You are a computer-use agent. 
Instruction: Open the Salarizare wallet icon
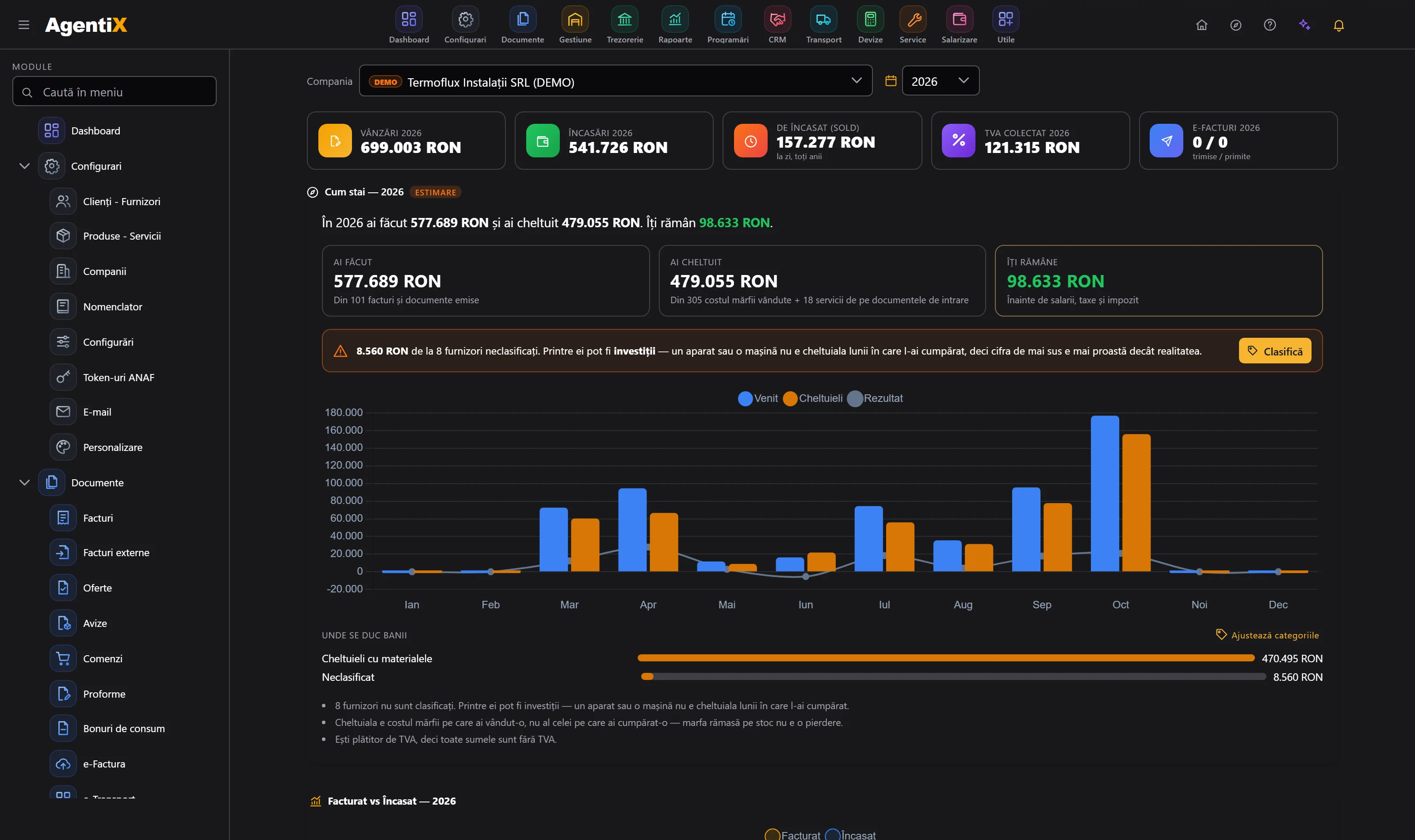click(960, 20)
